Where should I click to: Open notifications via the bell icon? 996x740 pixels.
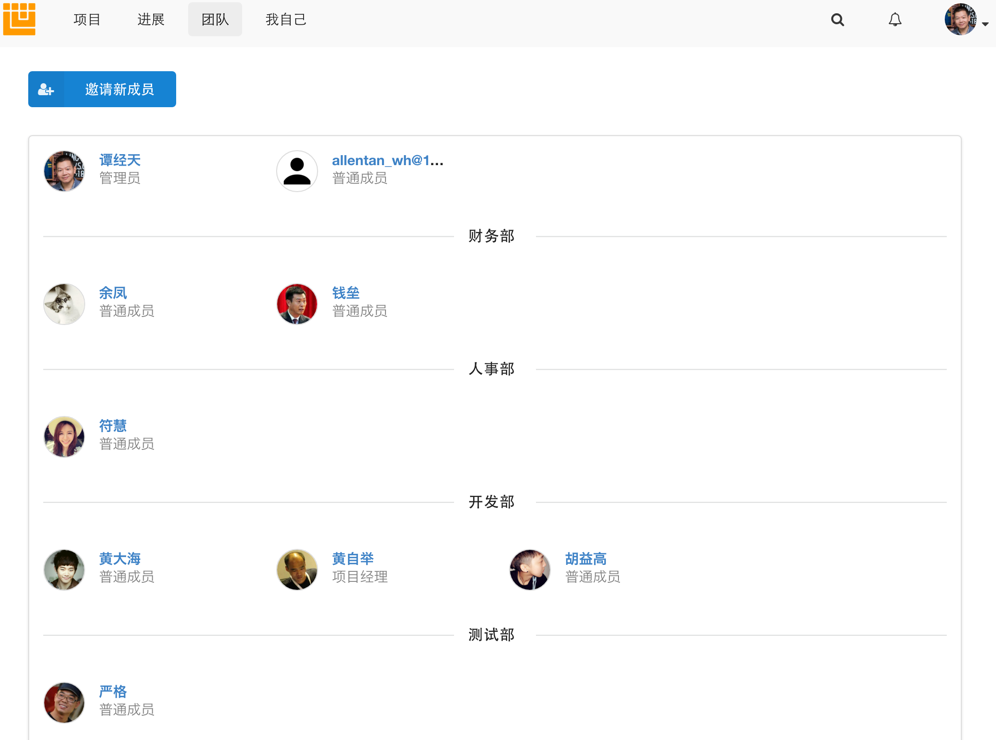[894, 19]
